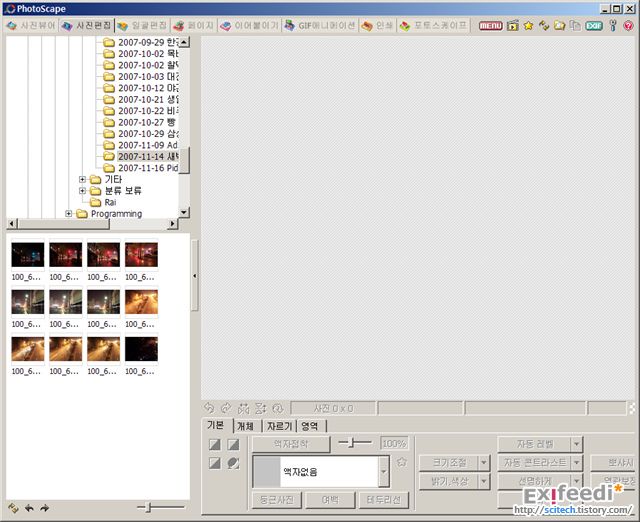Click the 100% frame size field
This screenshot has width=640, height=522.
(394, 444)
